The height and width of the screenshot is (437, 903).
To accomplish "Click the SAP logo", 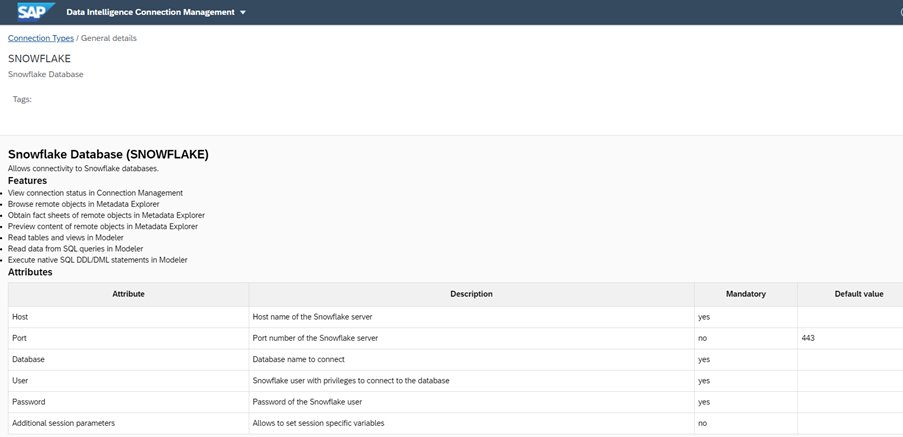I will click(x=28, y=12).
